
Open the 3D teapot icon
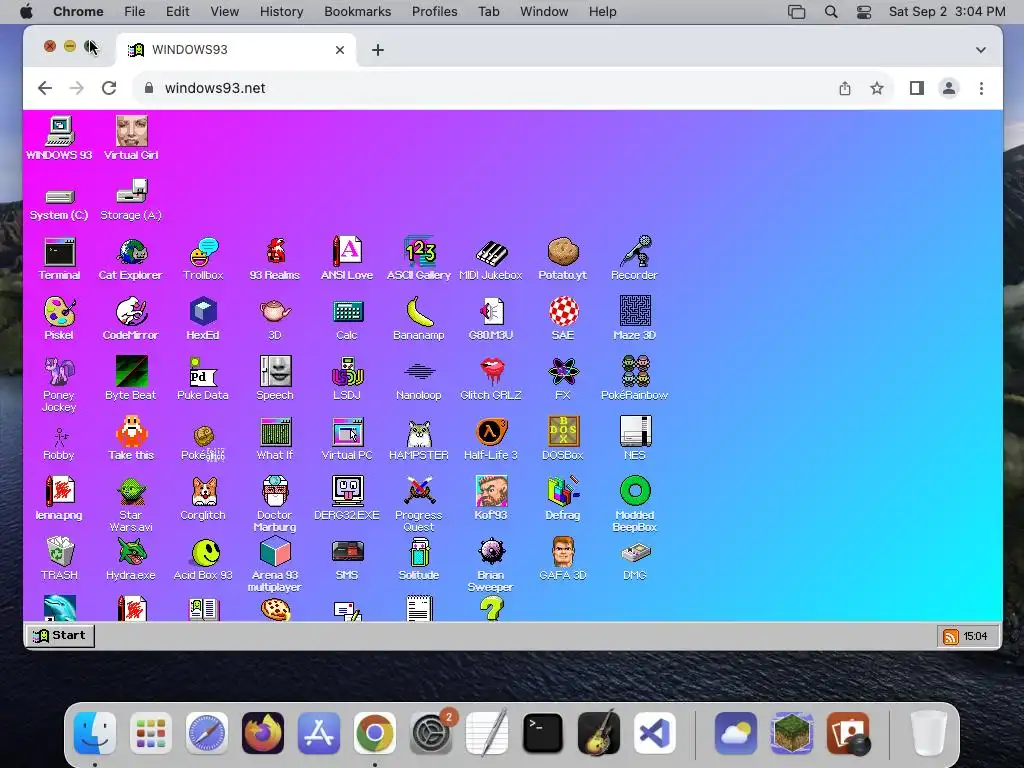pyautogui.click(x=275, y=319)
